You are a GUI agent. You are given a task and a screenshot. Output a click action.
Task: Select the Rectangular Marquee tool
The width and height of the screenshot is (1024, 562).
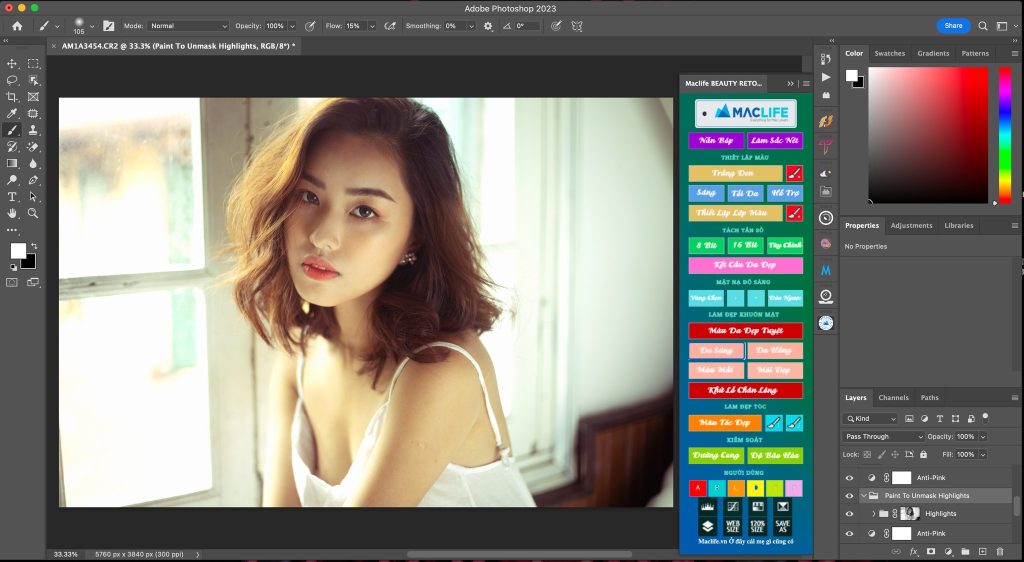pos(33,63)
